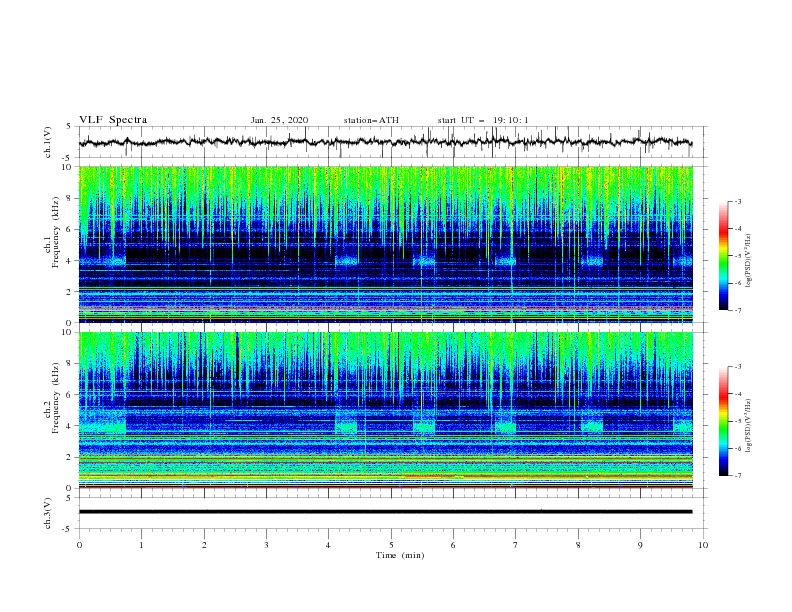792x612 pixels.
Task: Click the ch.3 flat black trace
Action: (x=385, y=512)
